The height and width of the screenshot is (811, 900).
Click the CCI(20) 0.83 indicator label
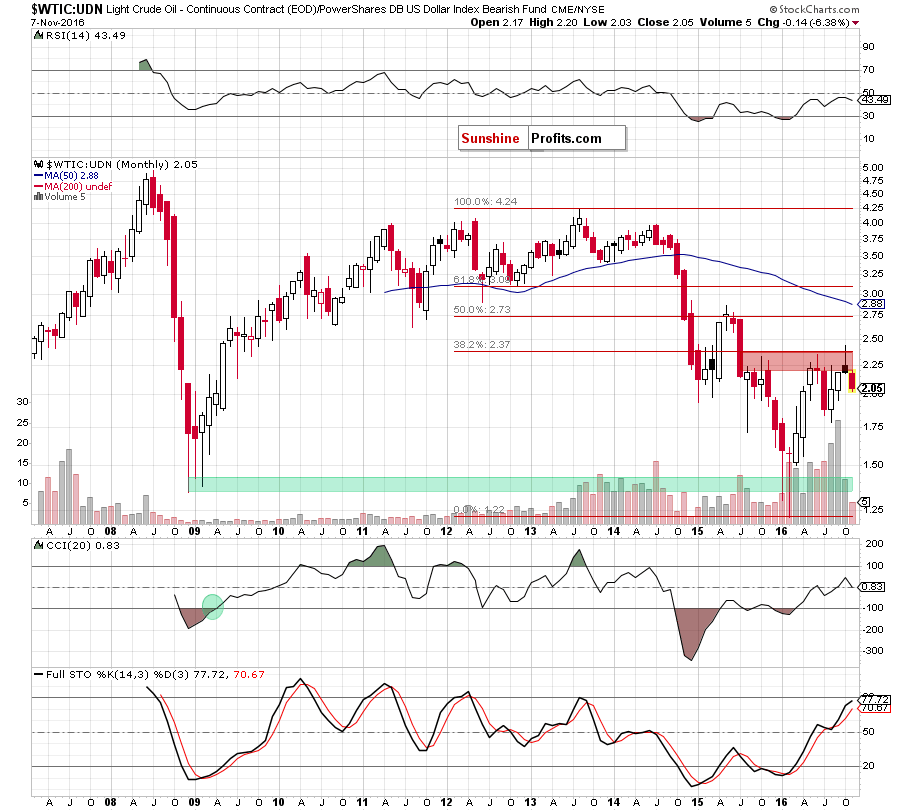tap(83, 545)
